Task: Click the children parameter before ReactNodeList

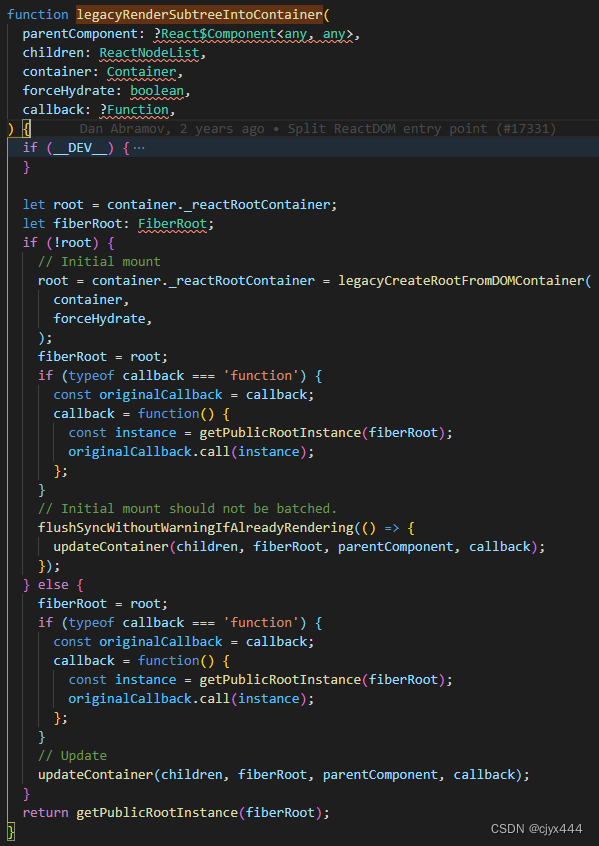Action: pyautogui.click(x=53, y=53)
